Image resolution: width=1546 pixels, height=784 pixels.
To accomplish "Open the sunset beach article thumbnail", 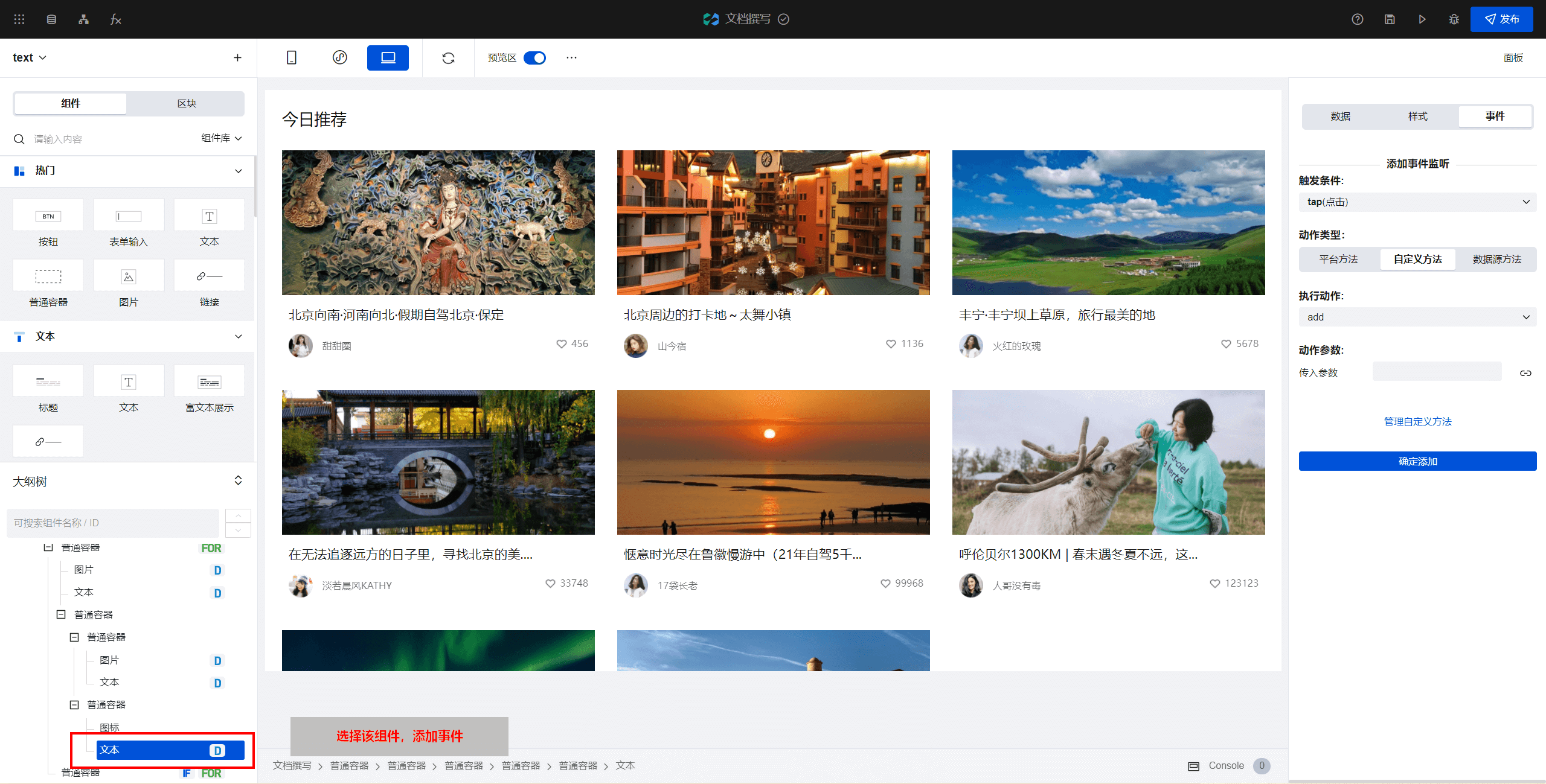I will [773, 462].
